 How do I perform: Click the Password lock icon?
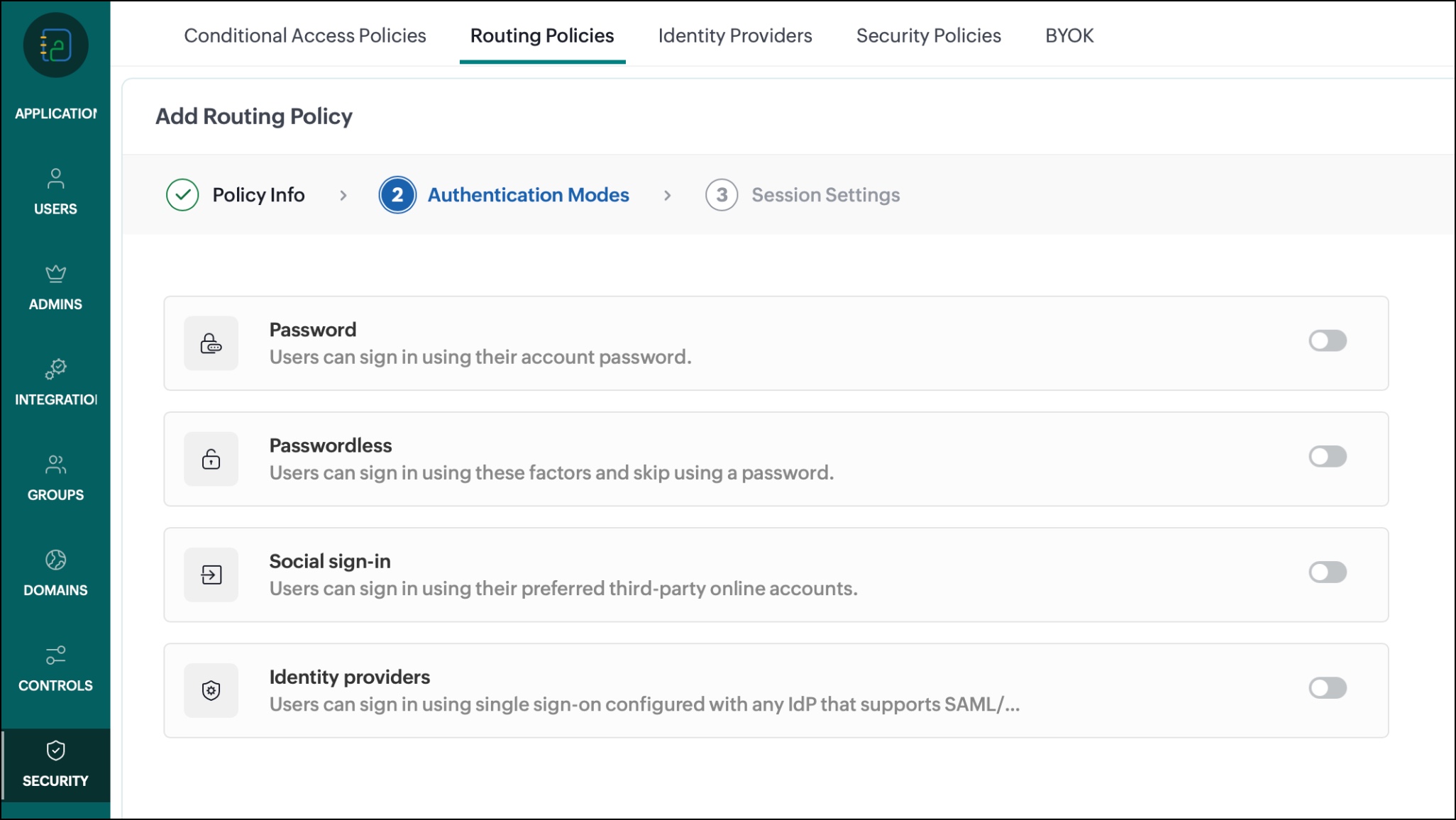point(211,343)
